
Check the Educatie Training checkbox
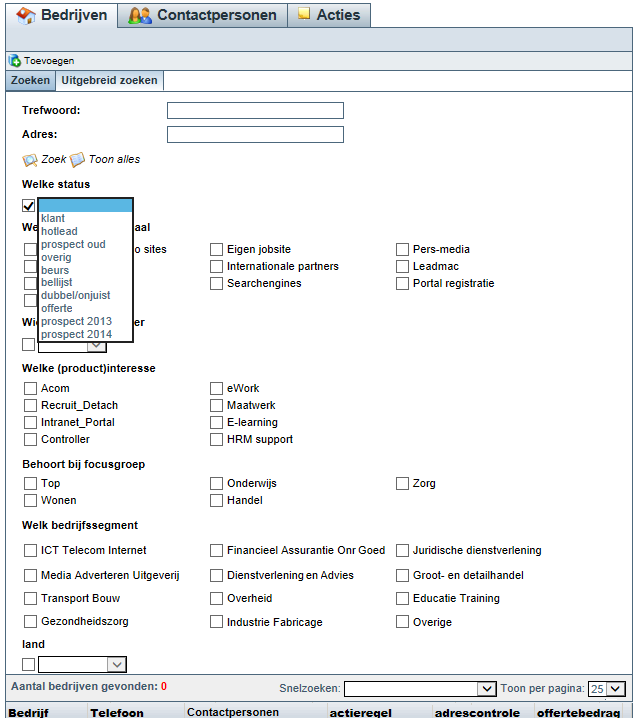402,598
